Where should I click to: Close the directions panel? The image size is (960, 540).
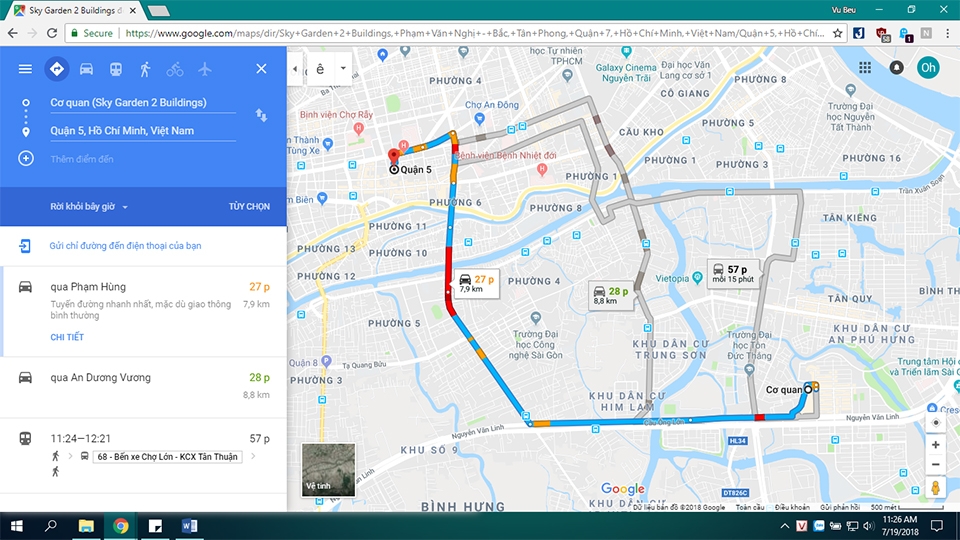pyautogui.click(x=261, y=69)
